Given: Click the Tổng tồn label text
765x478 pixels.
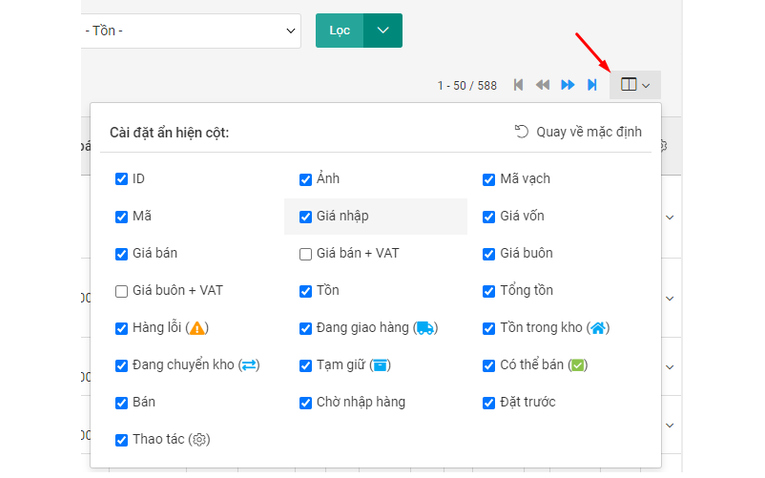Looking at the screenshot, I should pyautogui.click(x=526, y=290).
